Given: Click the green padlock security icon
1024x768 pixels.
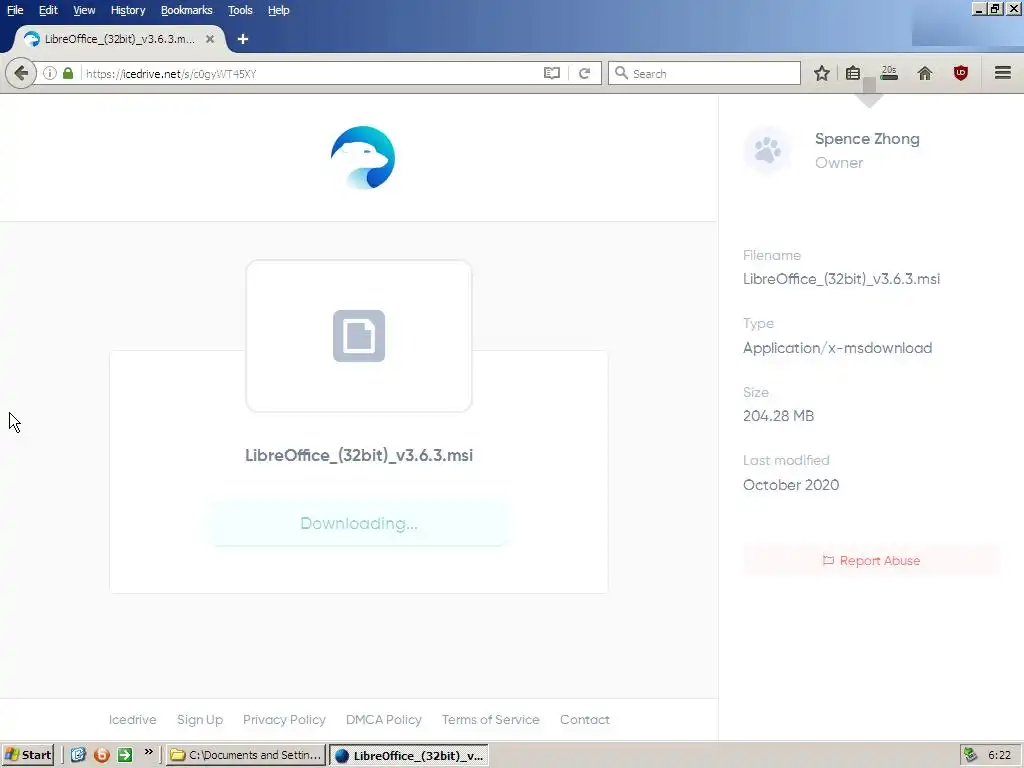Looking at the screenshot, I should tap(68, 73).
